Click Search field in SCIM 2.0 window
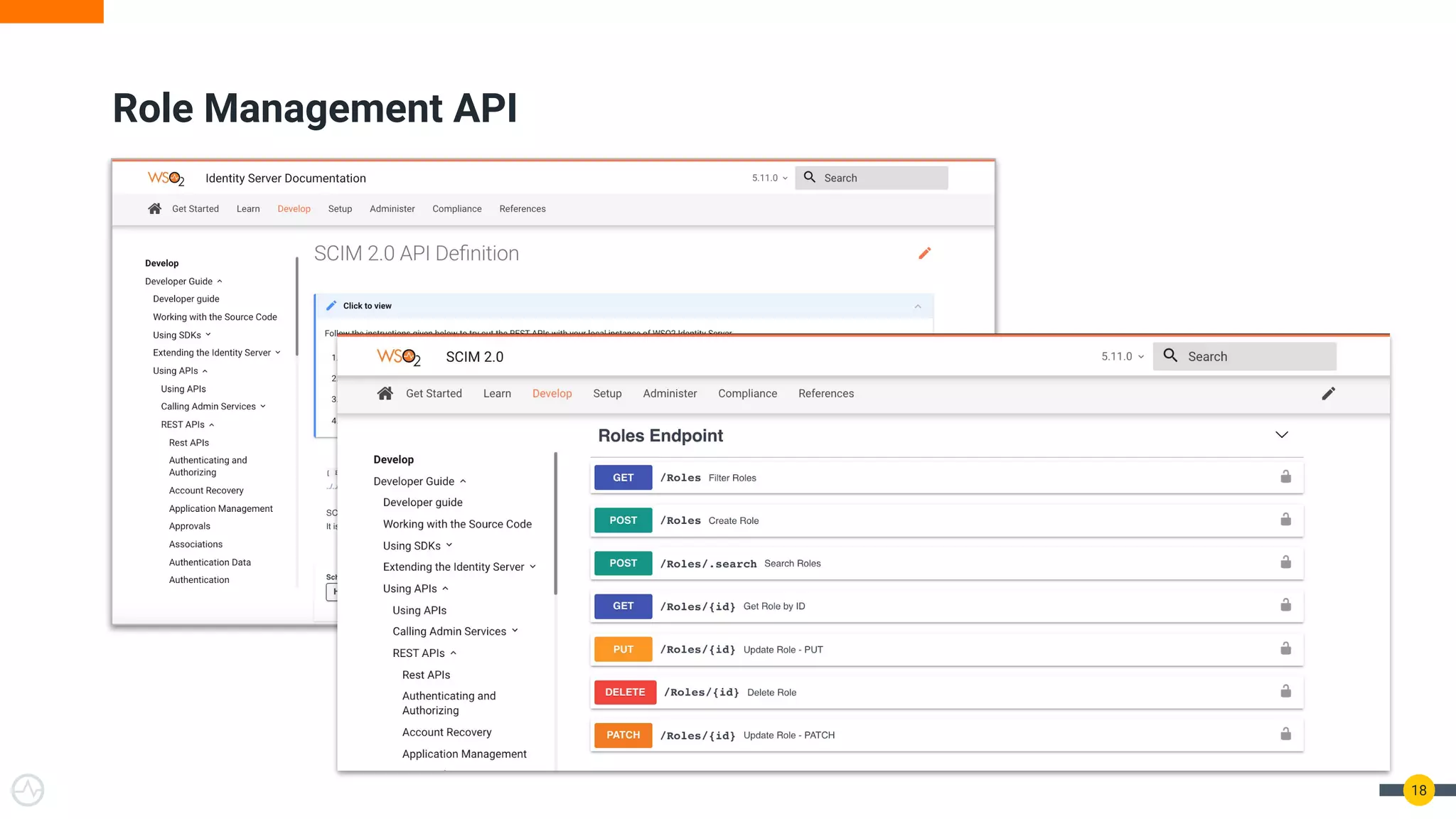1456x819 pixels. tap(1245, 356)
